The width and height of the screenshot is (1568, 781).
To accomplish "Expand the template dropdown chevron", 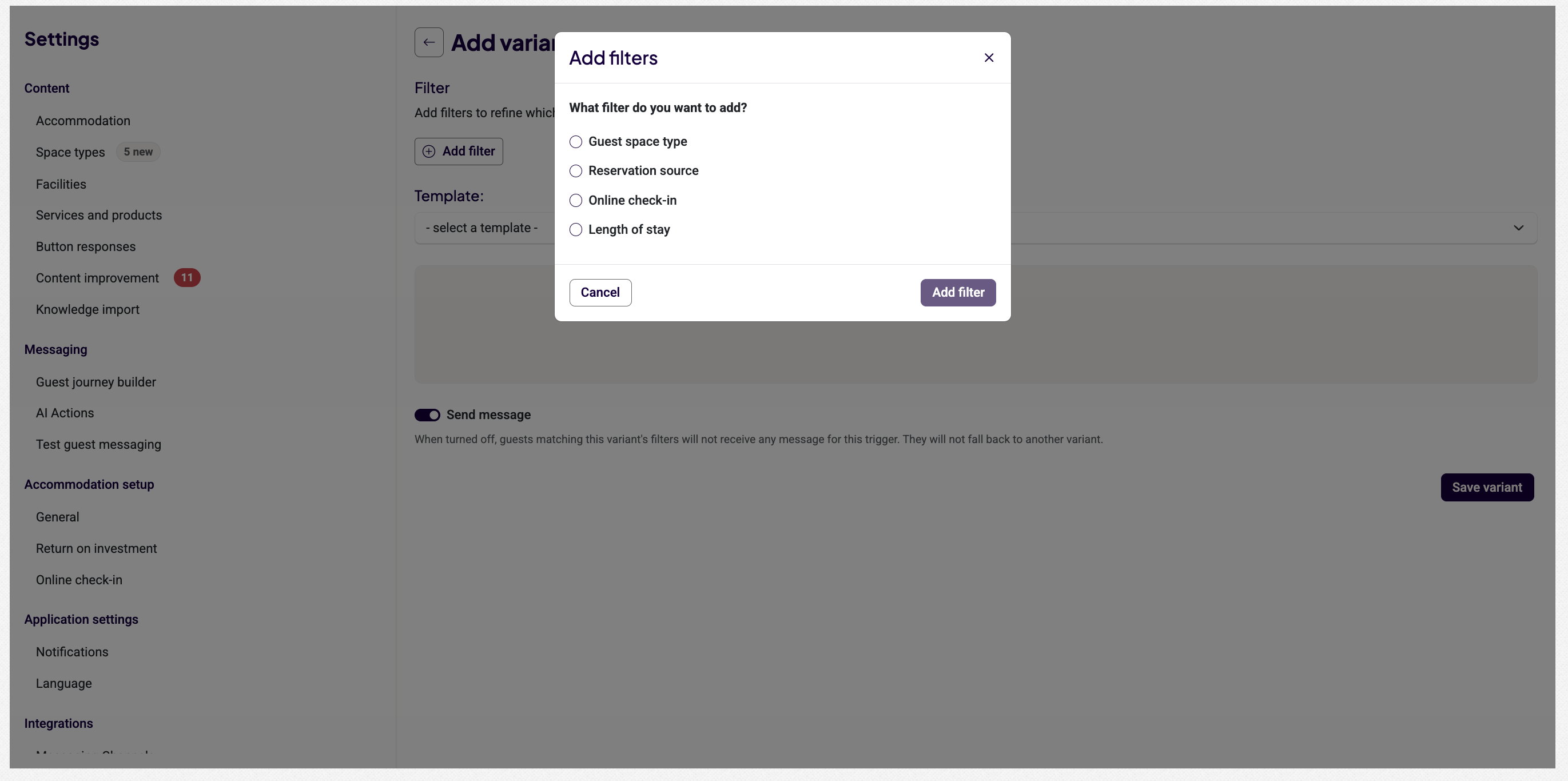I will click(1518, 228).
